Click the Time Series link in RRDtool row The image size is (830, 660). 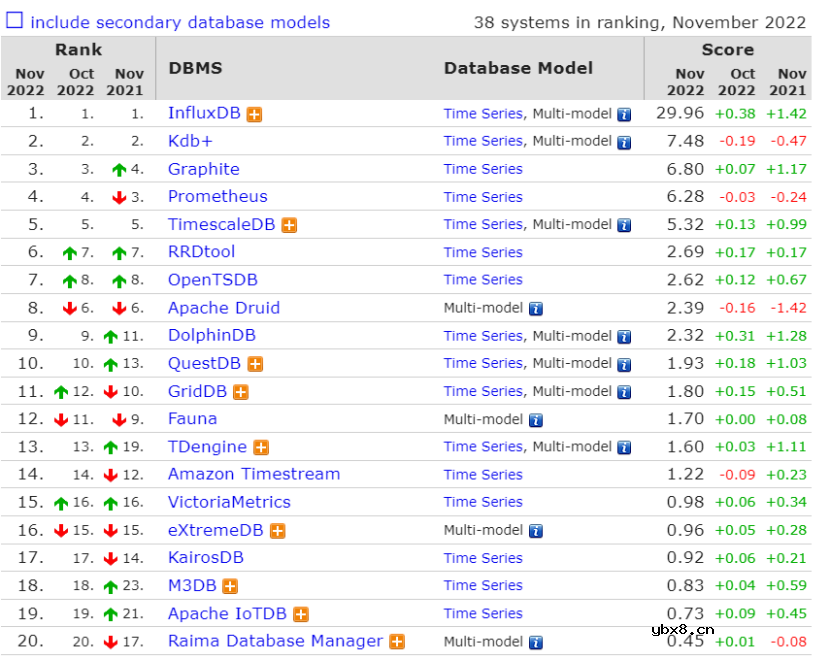(483, 253)
